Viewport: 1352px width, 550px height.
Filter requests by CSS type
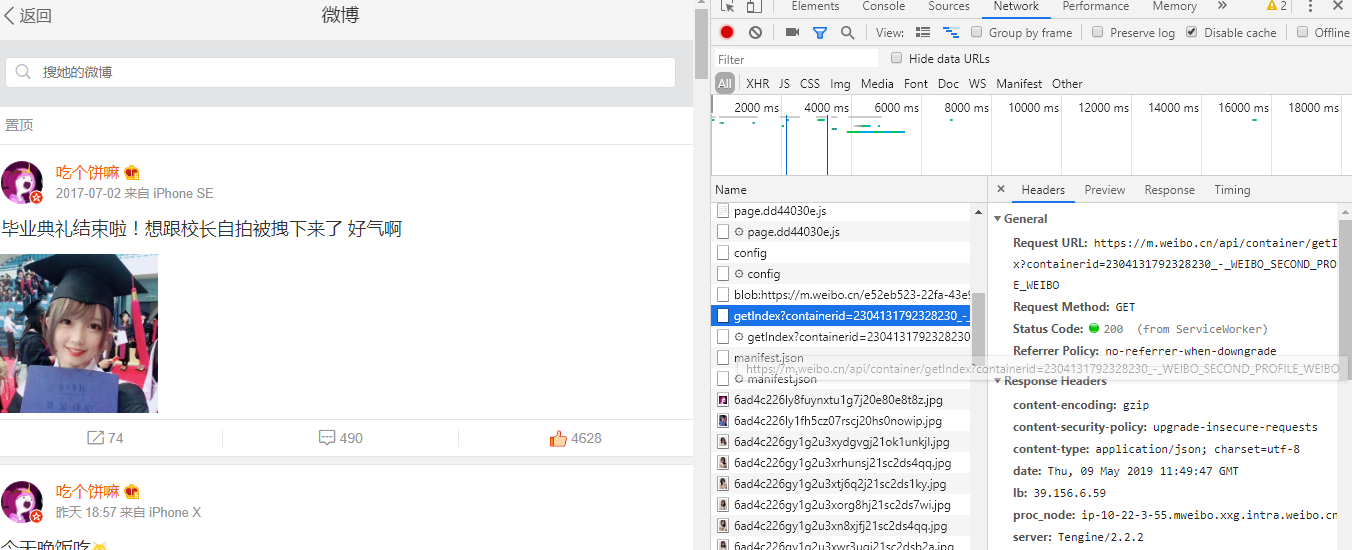[810, 84]
